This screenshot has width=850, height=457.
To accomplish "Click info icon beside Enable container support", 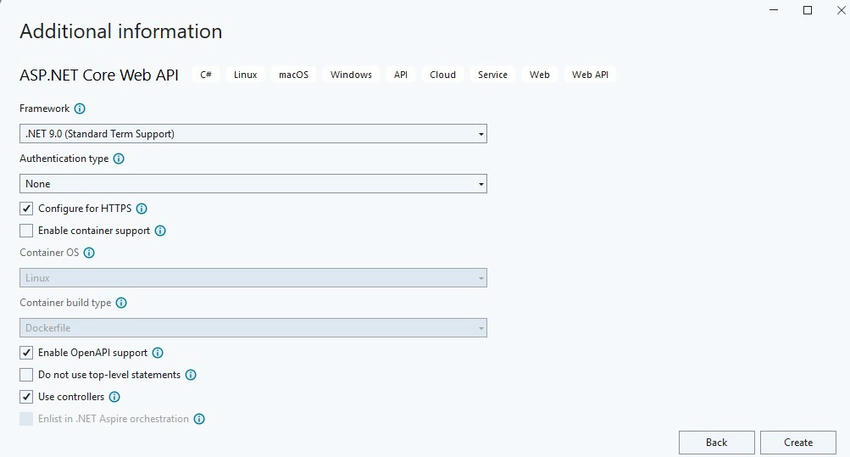I will pyautogui.click(x=160, y=231).
